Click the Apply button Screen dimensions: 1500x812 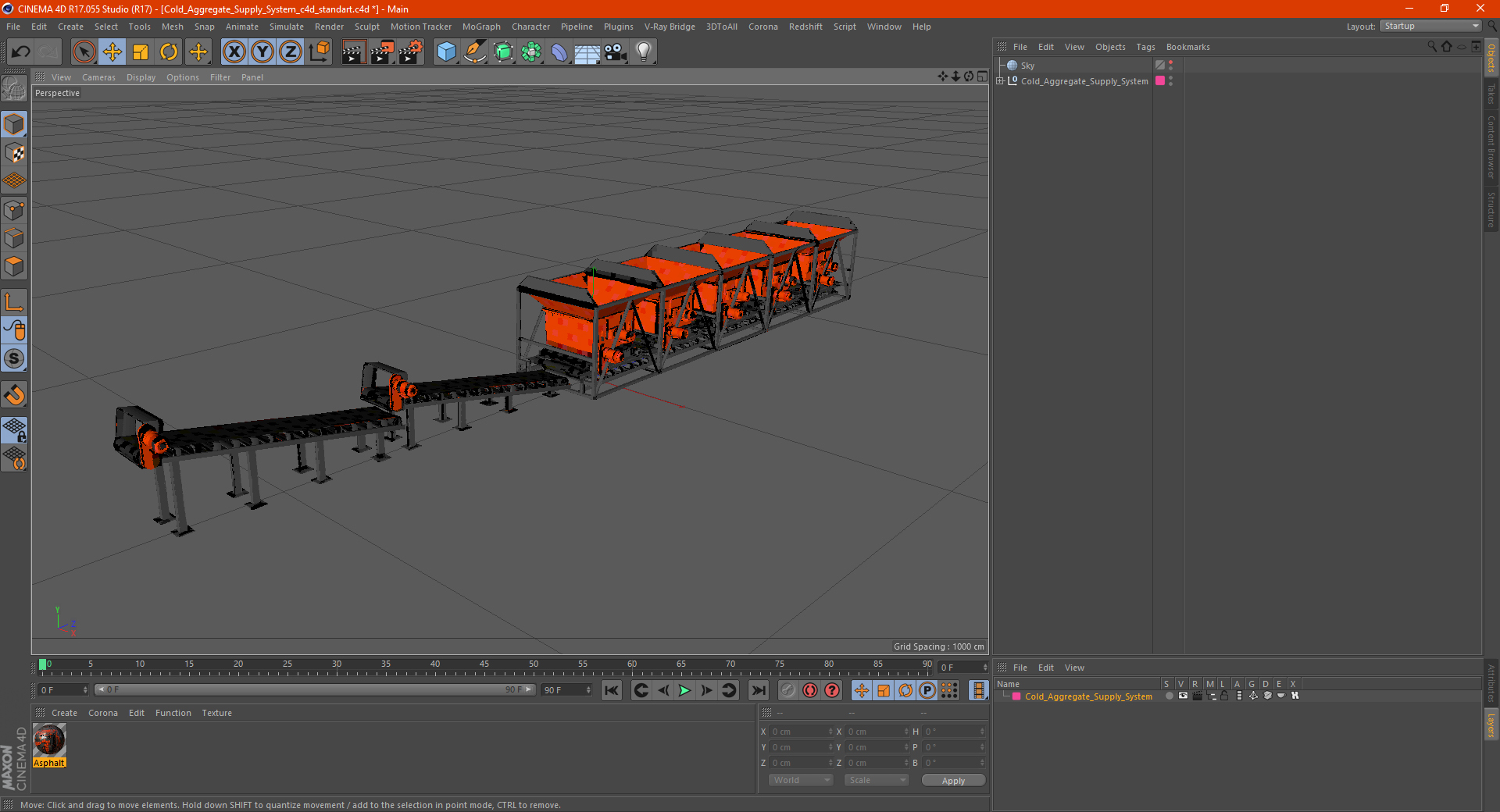[953, 780]
